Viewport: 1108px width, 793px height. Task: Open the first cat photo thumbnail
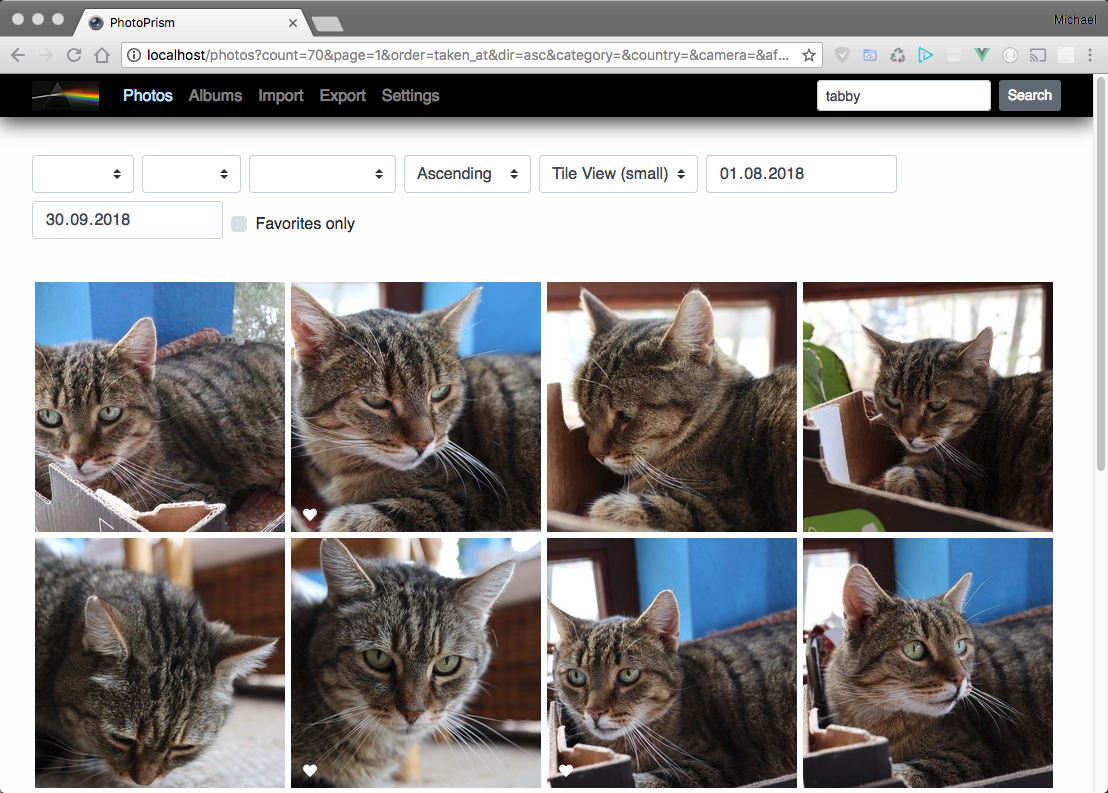[x=160, y=406]
